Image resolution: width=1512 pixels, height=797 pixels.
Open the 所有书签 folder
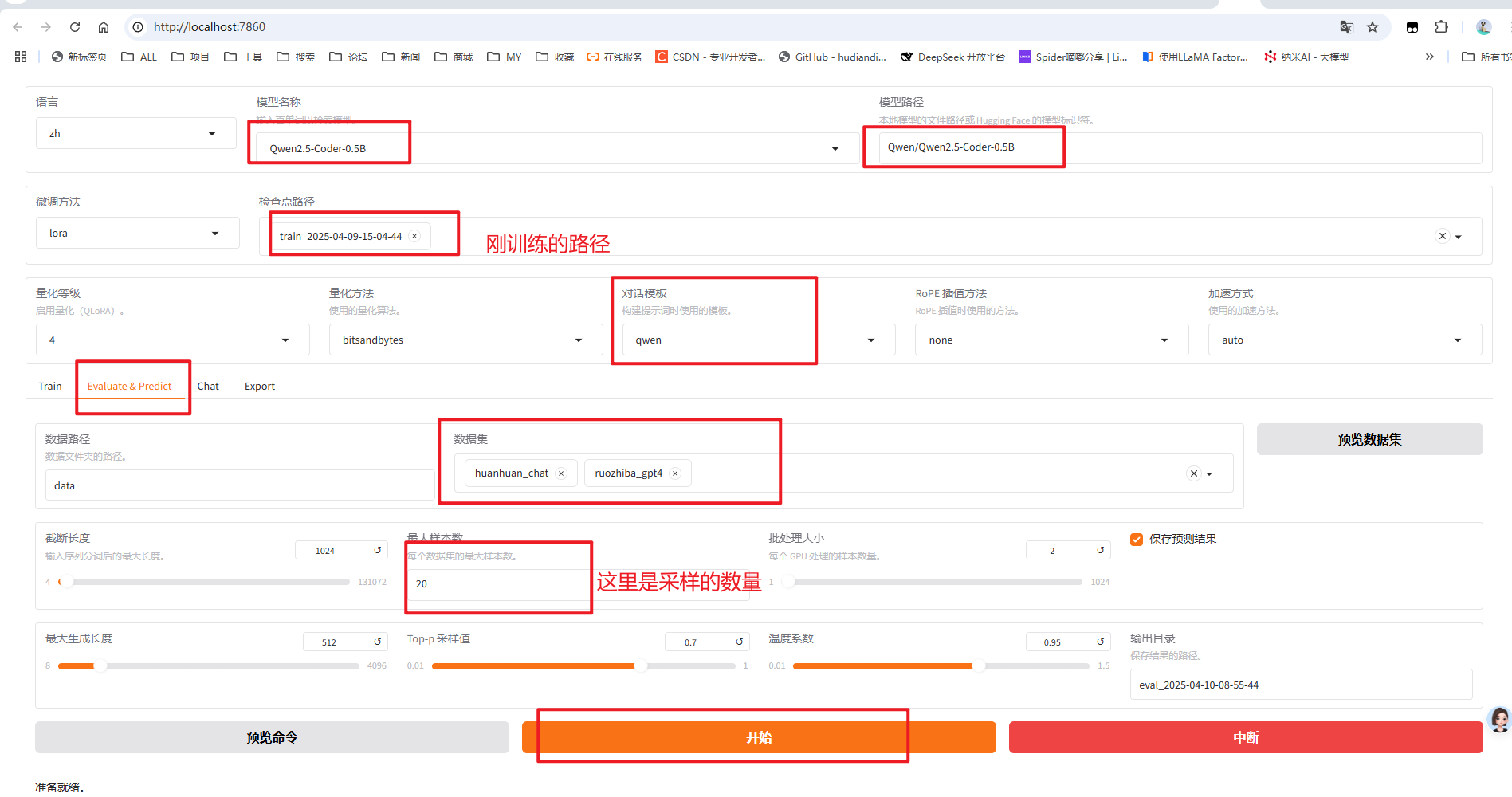click(x=1487, y=57)
